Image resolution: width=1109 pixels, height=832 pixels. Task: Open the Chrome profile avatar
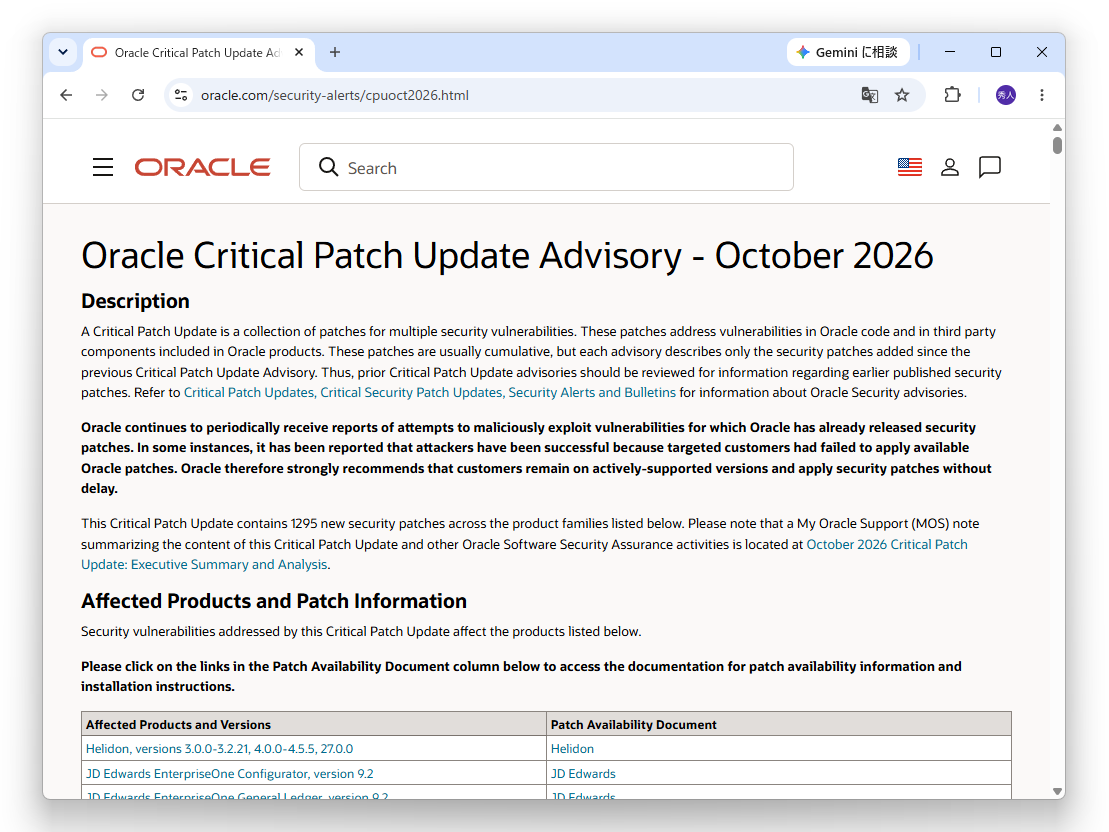[x=1006, y=95]
